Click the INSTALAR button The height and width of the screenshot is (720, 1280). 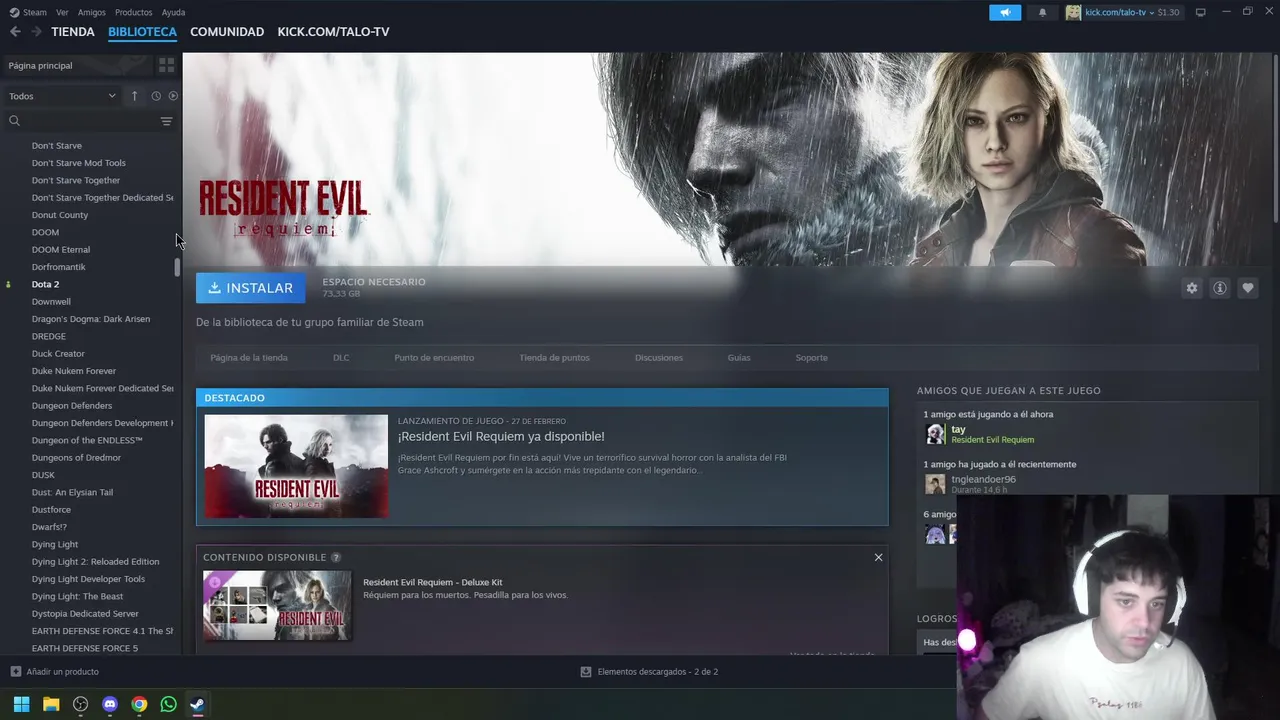[251, 288]
